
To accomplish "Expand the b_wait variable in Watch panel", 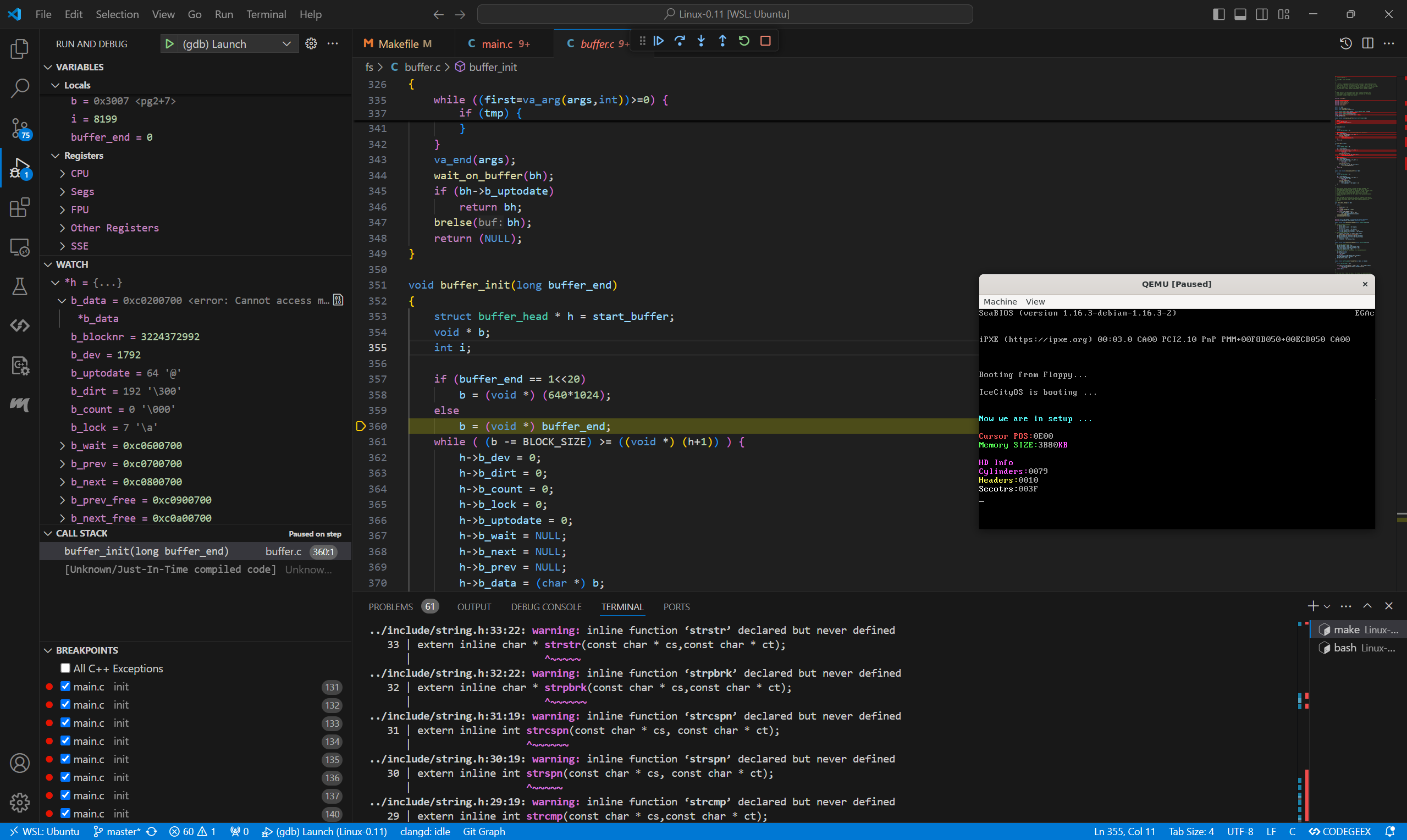I will click(63, 445).
